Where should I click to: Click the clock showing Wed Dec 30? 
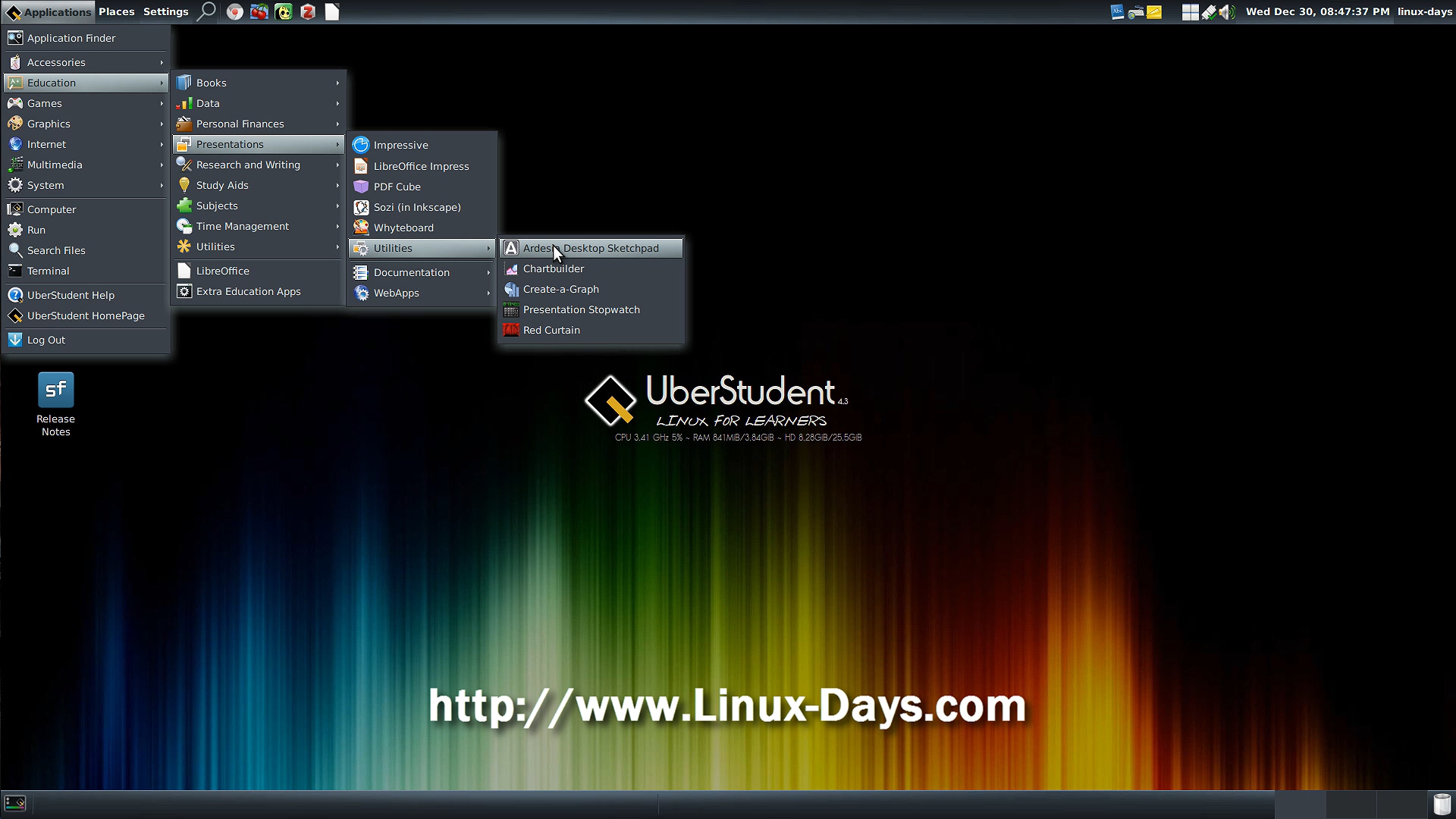click(x=1317, y=11)
